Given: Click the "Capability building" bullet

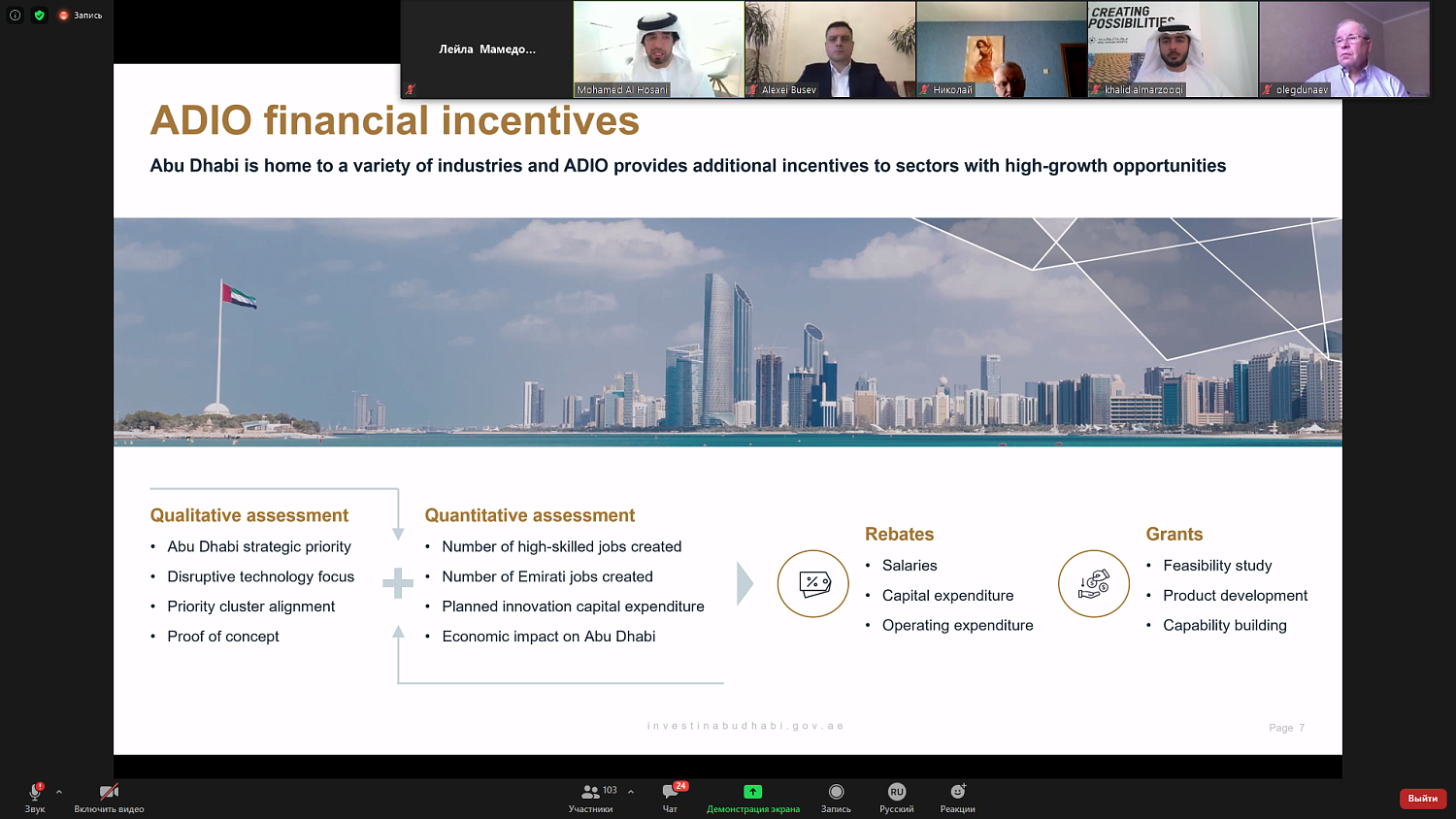Looking at the screenshot, I should point(1225,626).
